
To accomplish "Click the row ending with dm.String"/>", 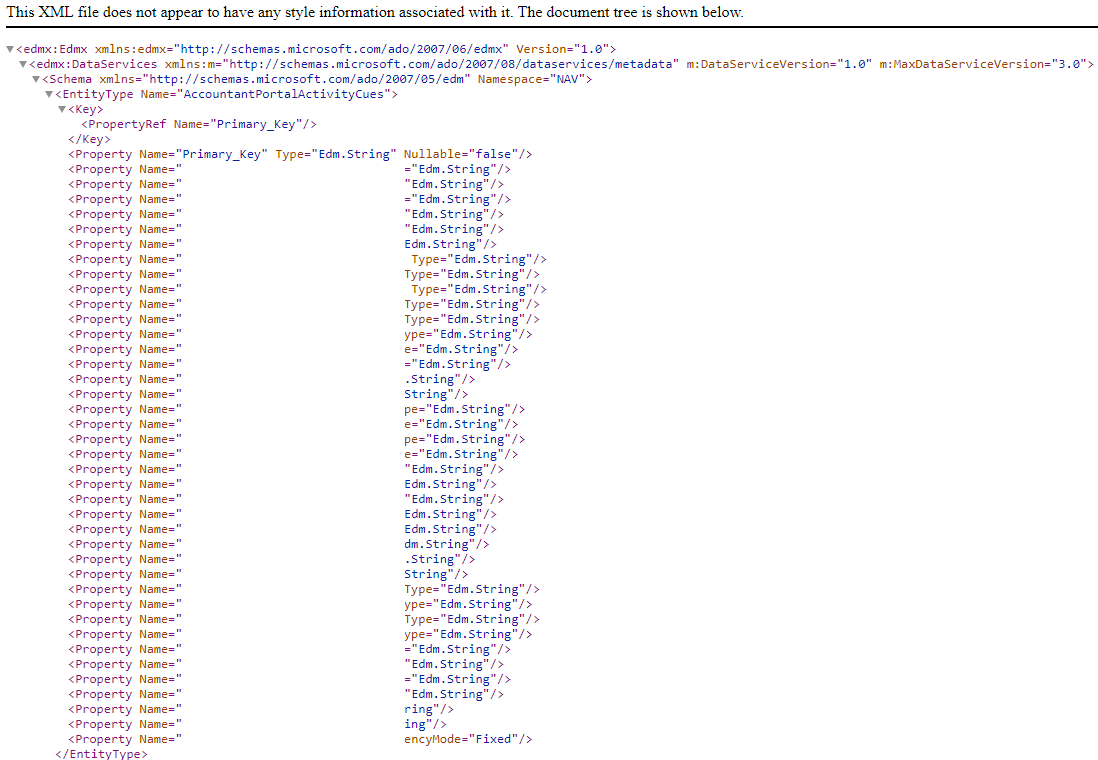I will click(x=279, y=544).
